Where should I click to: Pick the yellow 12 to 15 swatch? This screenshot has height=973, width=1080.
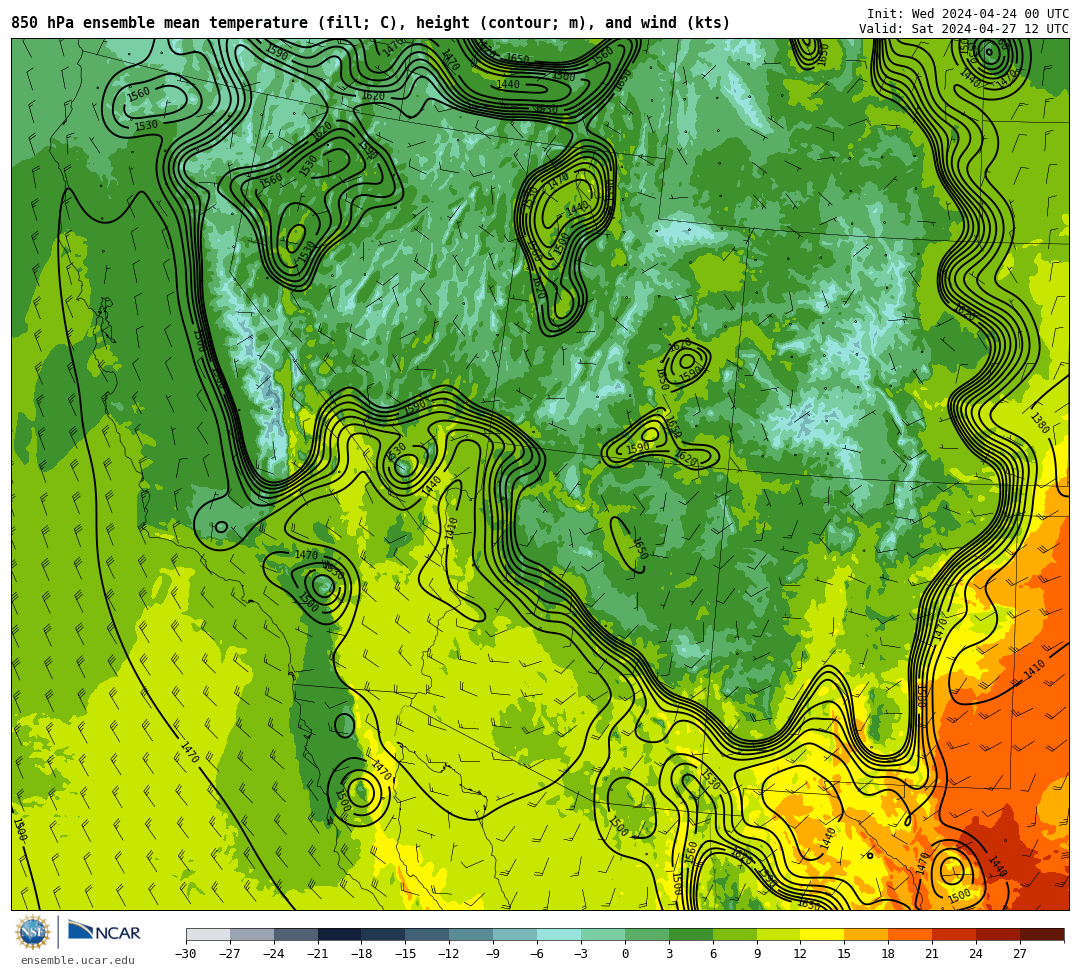tap(823, 934)
